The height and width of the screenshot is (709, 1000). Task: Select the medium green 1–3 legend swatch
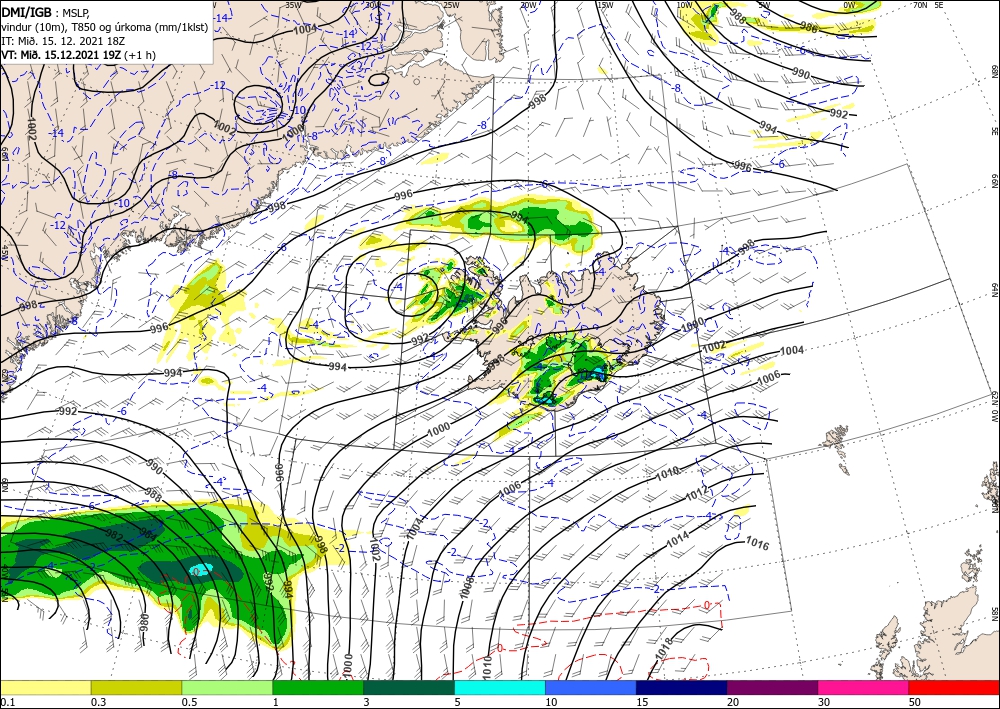318,687
